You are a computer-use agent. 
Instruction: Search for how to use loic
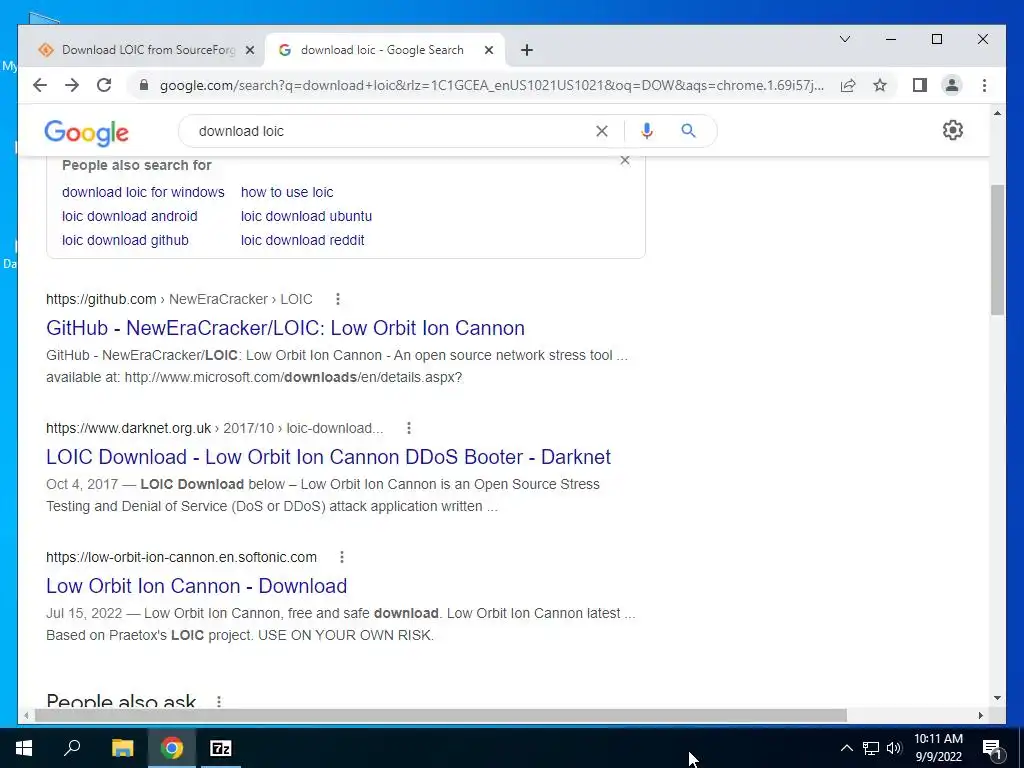287,192
